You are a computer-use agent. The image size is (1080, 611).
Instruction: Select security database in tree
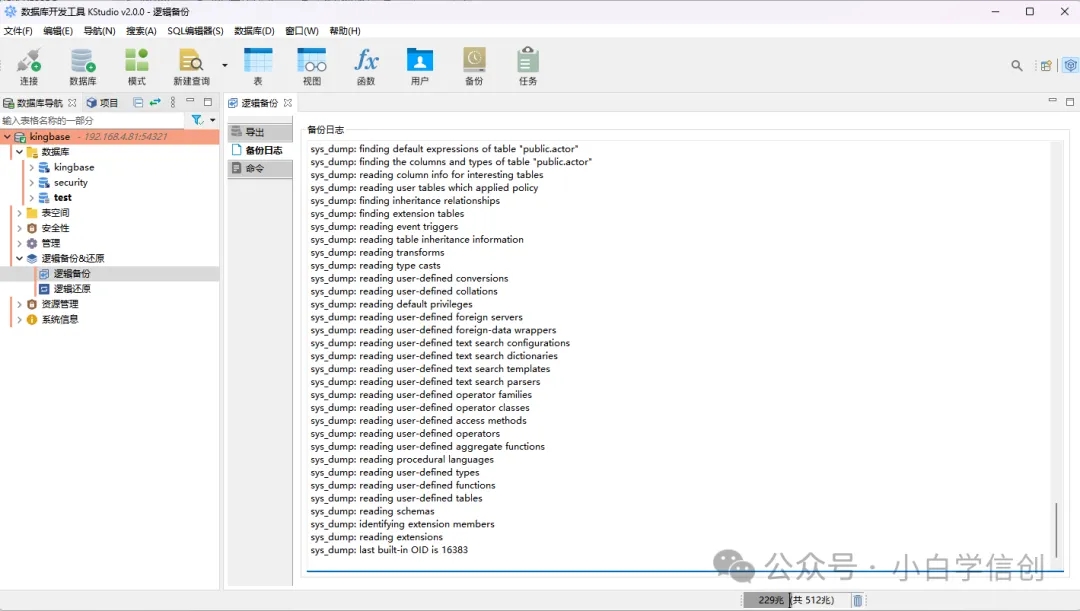coord(70,182)
